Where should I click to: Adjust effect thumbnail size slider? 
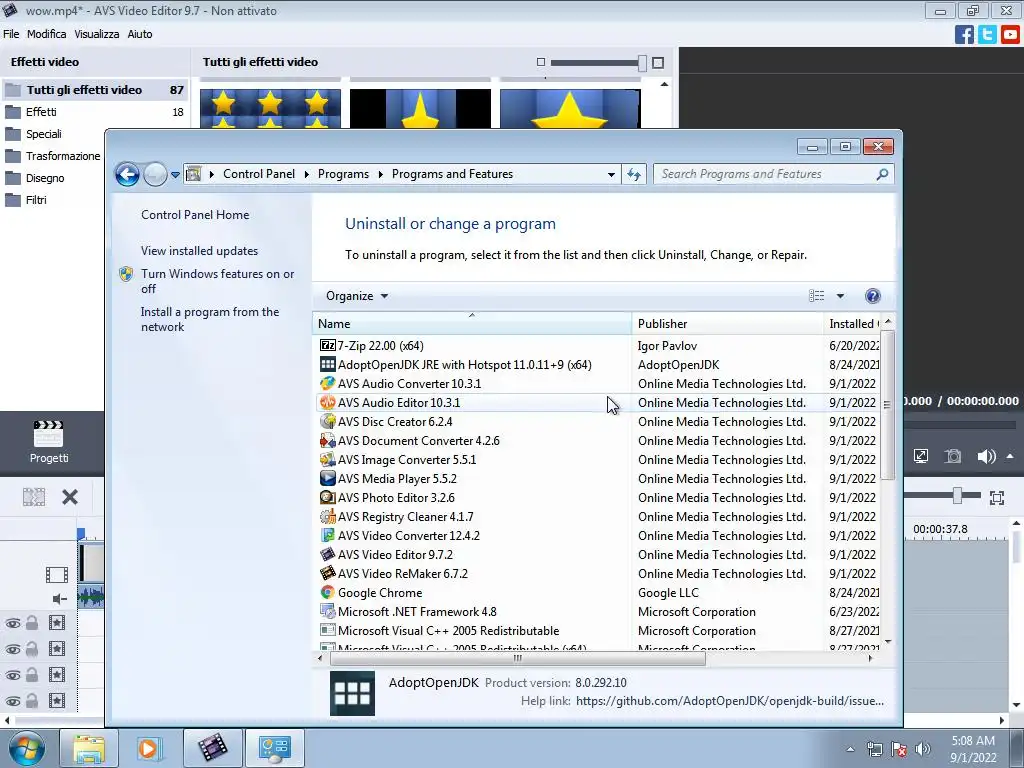pos(643,63)
